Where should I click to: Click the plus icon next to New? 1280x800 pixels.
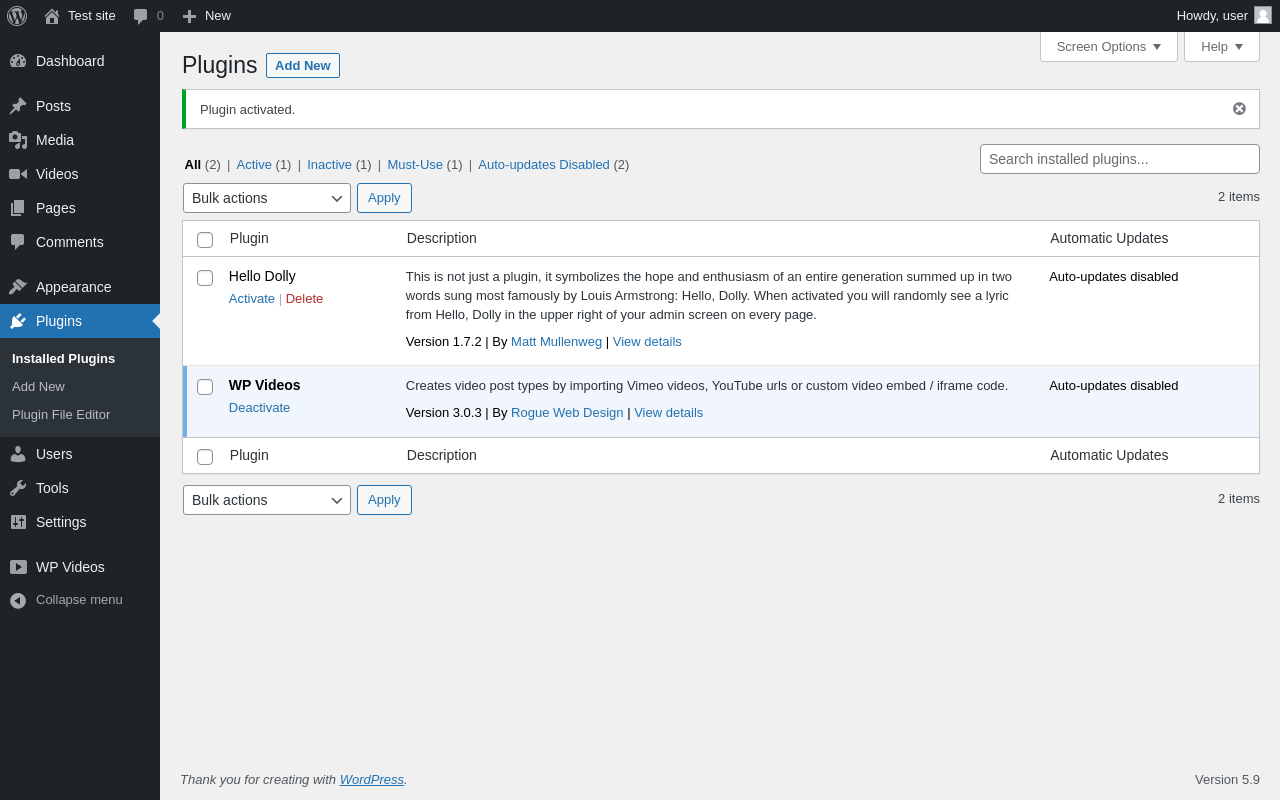[189, 16]
